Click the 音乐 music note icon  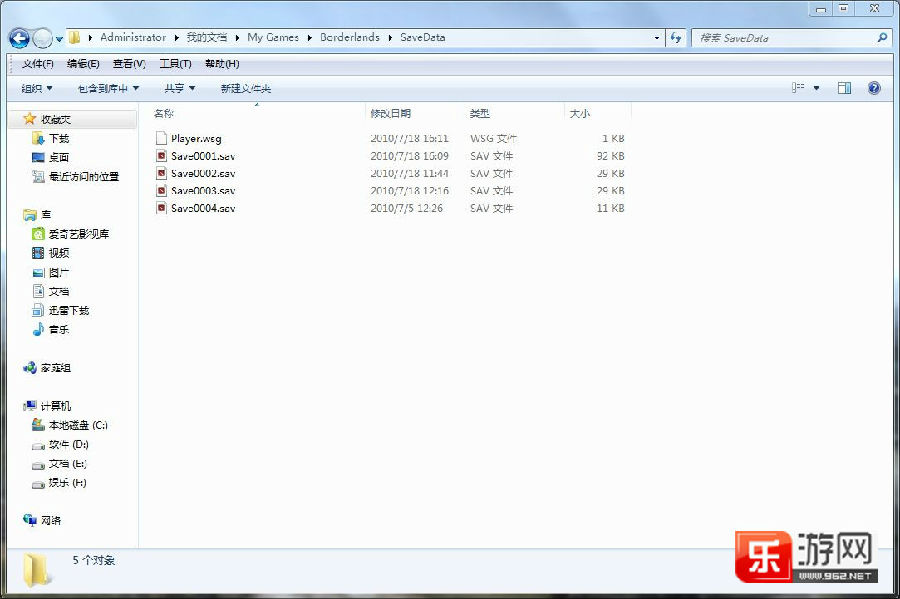coord(38,329)
